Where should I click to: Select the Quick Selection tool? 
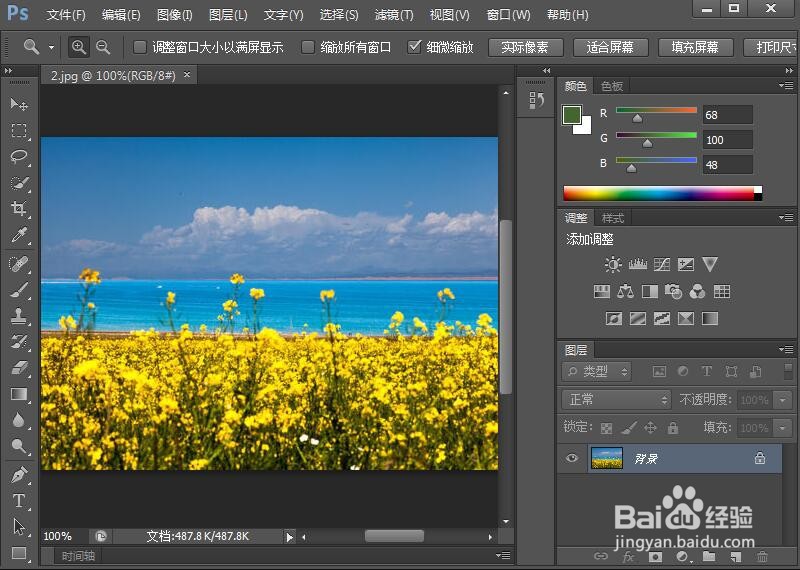tap(19, 183)
